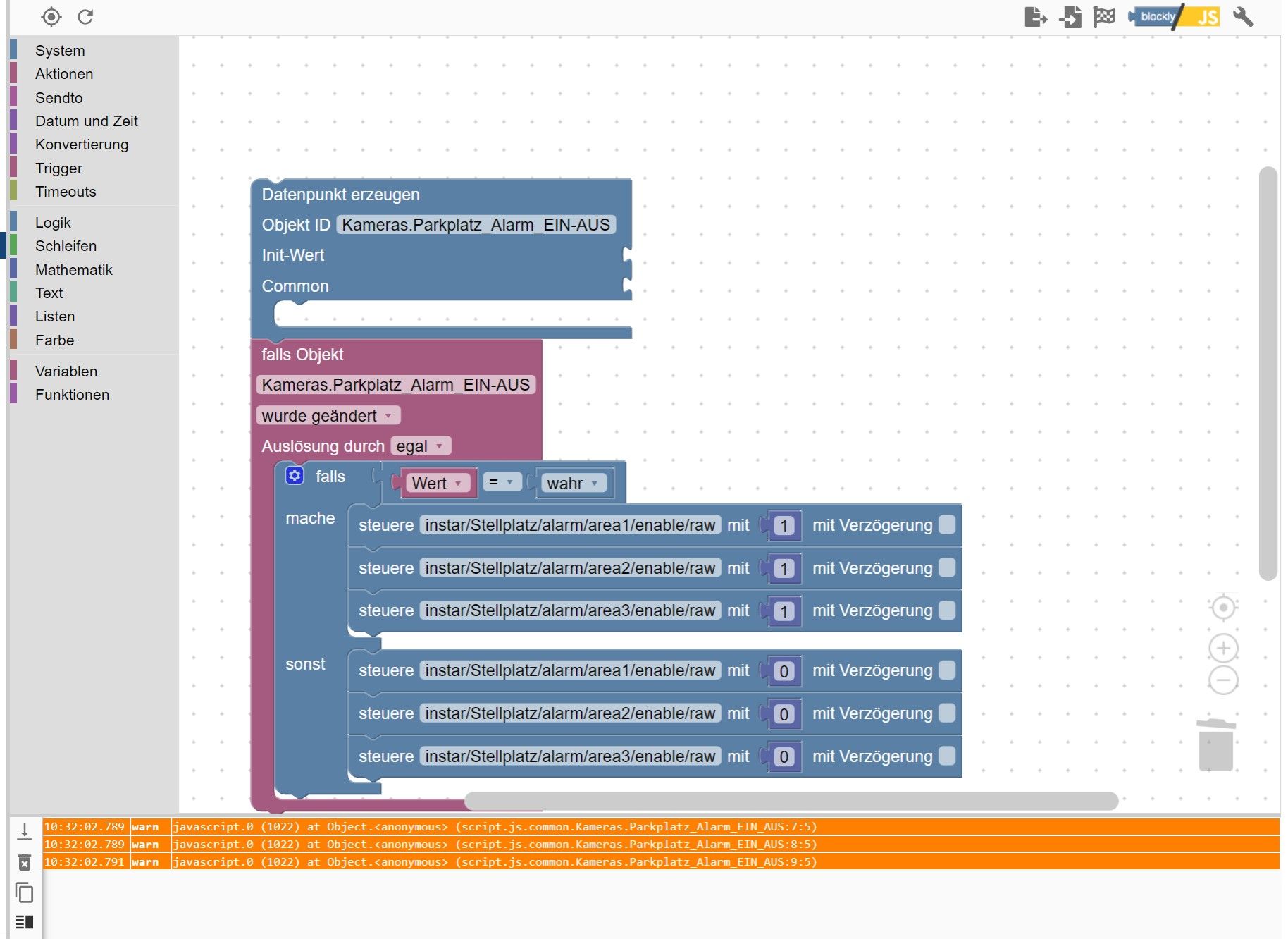Copy the log with copy icon
1288x939 pixels.
(25, 892)
